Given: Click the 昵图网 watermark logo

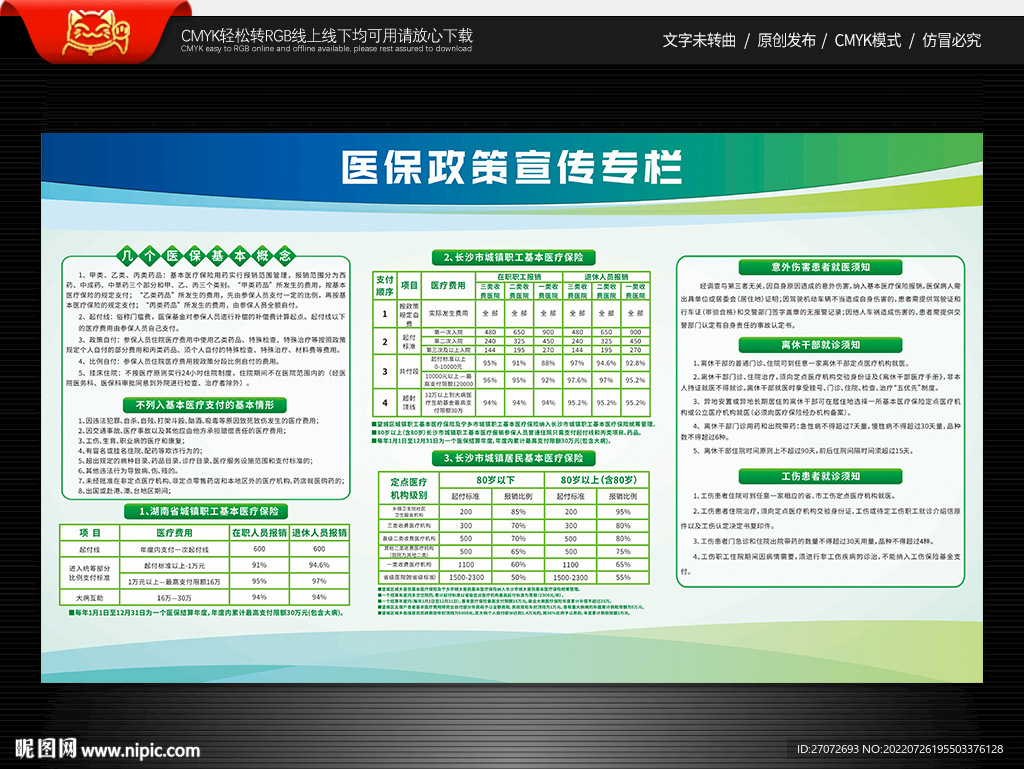Looking at the screenshot, I should pyautogui.click(x=44, y=748).
